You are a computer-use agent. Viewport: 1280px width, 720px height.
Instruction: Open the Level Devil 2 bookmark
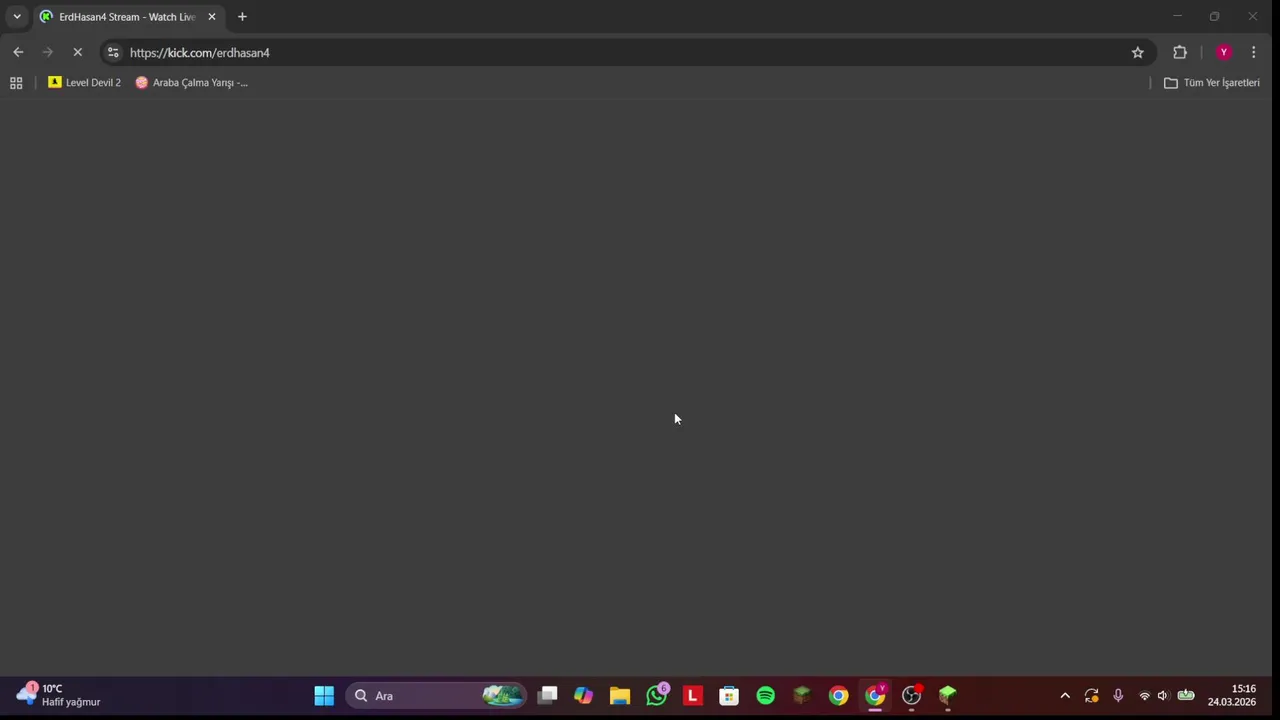coord(84,83)
